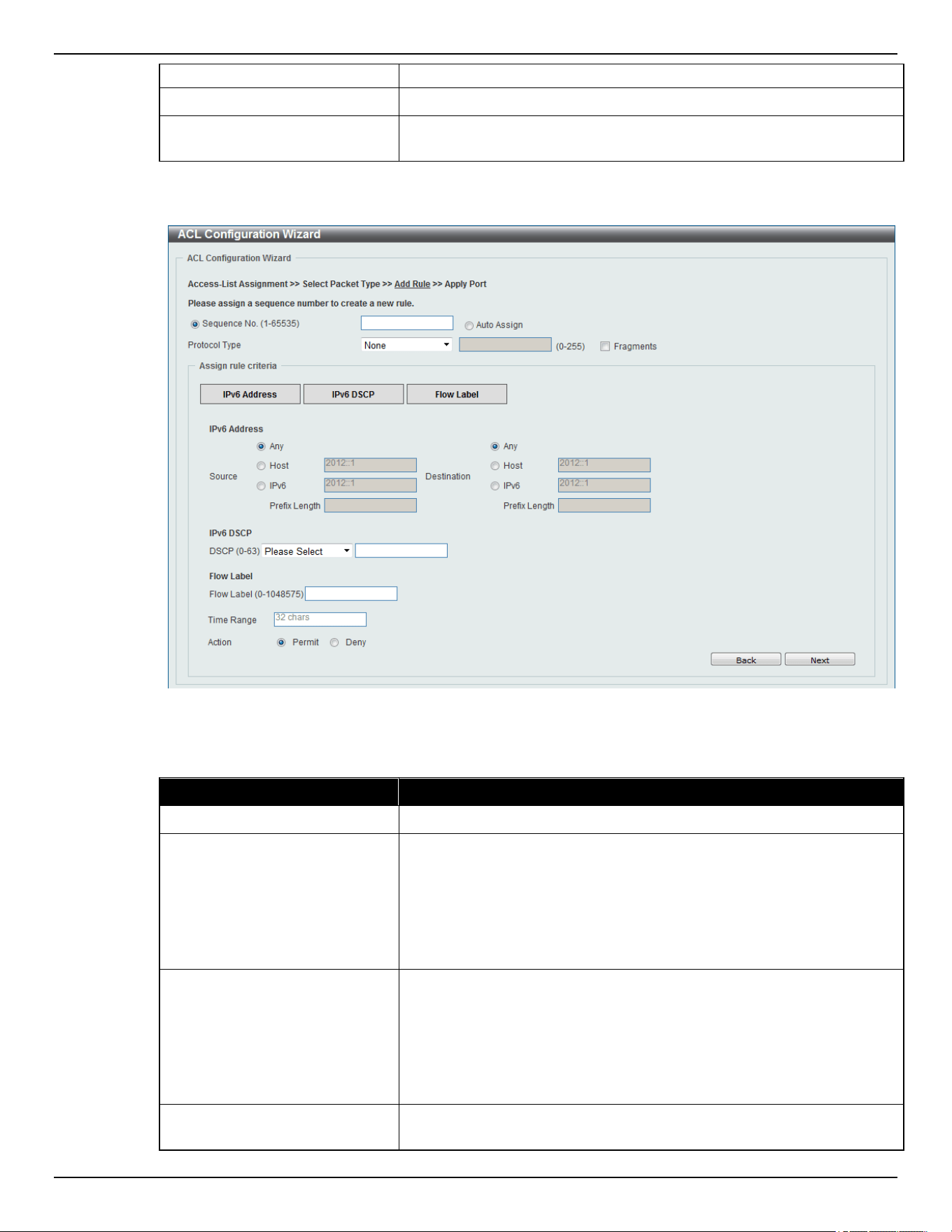Click the 'ACL Configuration Wizard' title bar text

[x=249, y=234]
